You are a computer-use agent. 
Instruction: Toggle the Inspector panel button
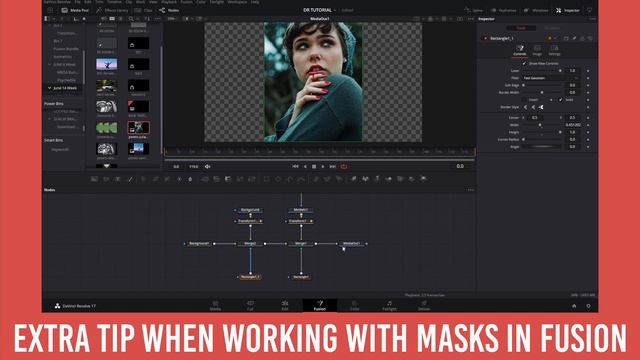pos(567,10)
